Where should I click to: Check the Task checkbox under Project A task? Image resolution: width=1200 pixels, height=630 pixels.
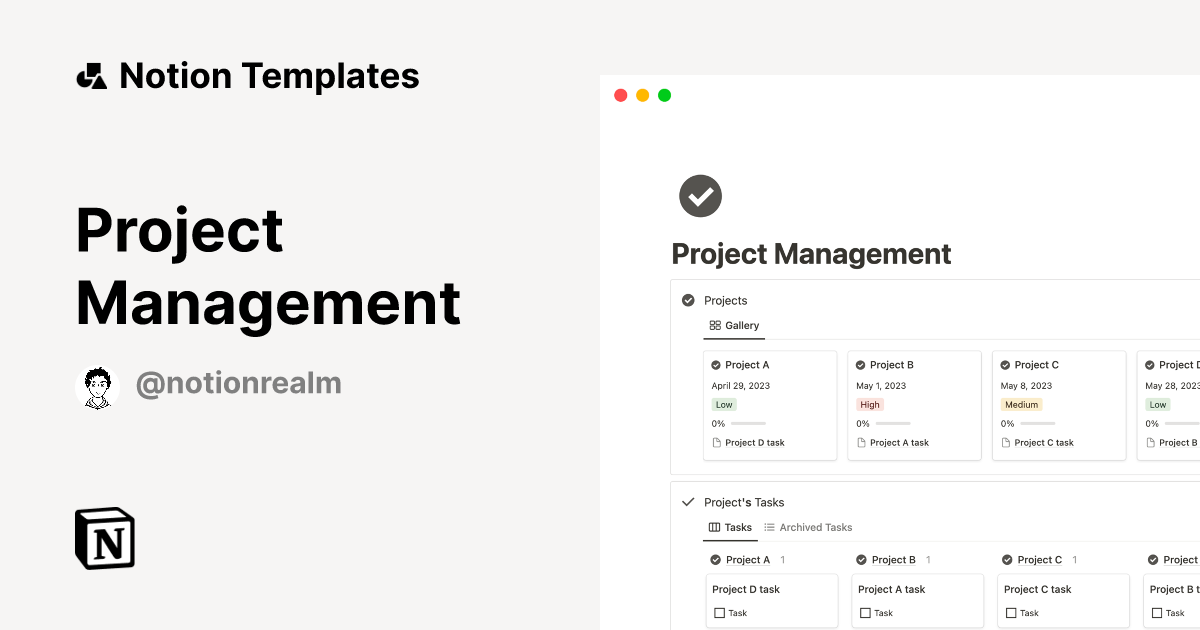point(864,612)
